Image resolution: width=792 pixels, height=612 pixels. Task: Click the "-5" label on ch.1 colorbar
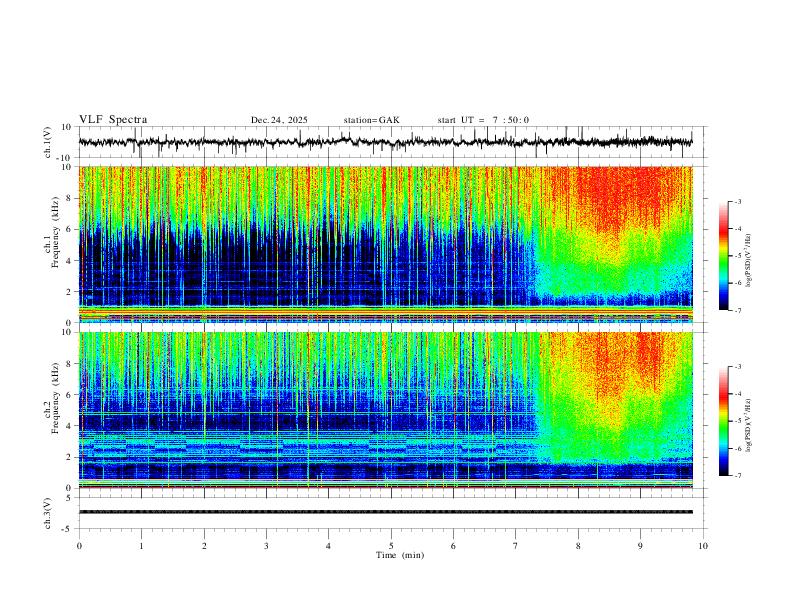pos(737,256)
